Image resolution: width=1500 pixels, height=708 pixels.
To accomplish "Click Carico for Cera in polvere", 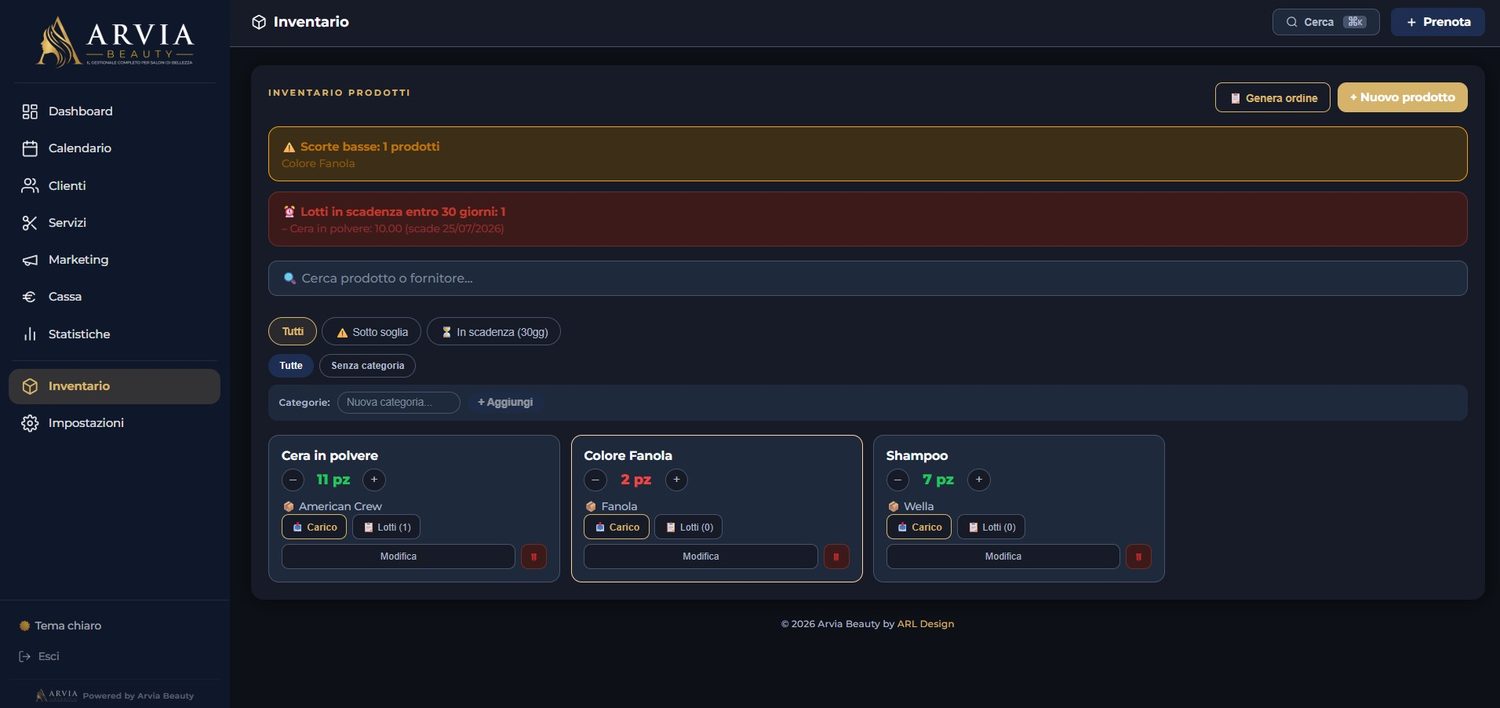I will tap(314, 527).
